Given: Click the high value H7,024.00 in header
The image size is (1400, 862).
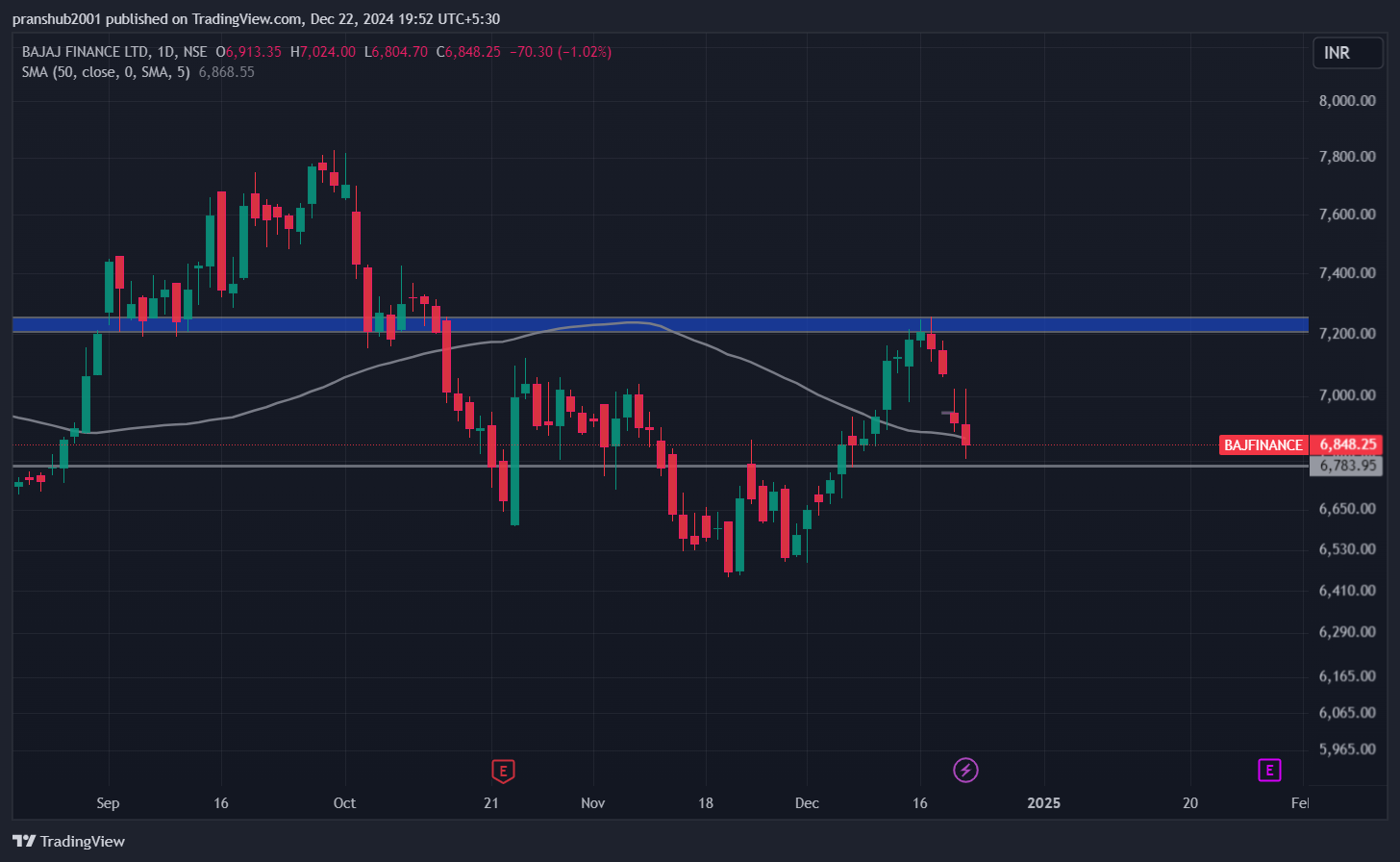Looking at the screenshot, I should pyautogui.click(x=323, y=52).
